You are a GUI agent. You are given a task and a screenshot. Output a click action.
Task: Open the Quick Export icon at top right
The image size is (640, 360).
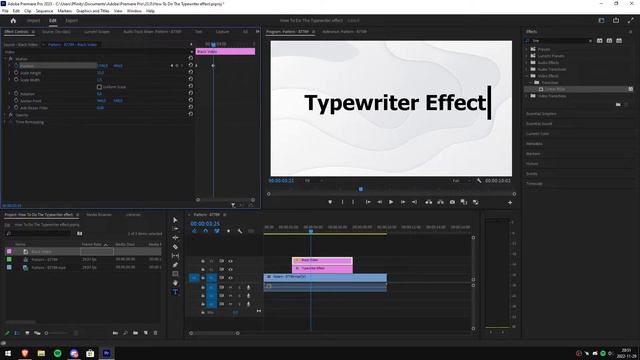click(616, 20)
